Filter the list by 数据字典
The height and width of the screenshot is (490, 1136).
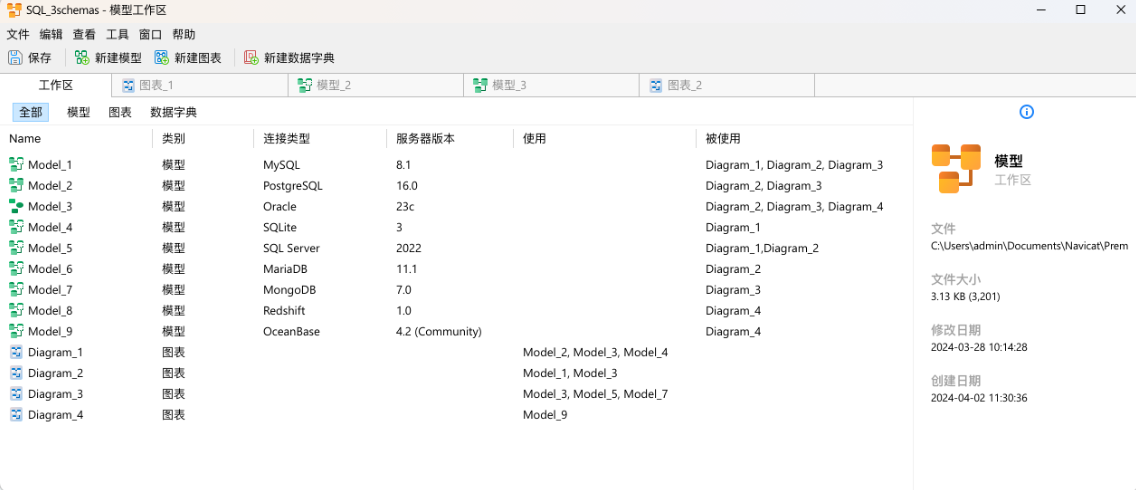(x=173, y=112)
